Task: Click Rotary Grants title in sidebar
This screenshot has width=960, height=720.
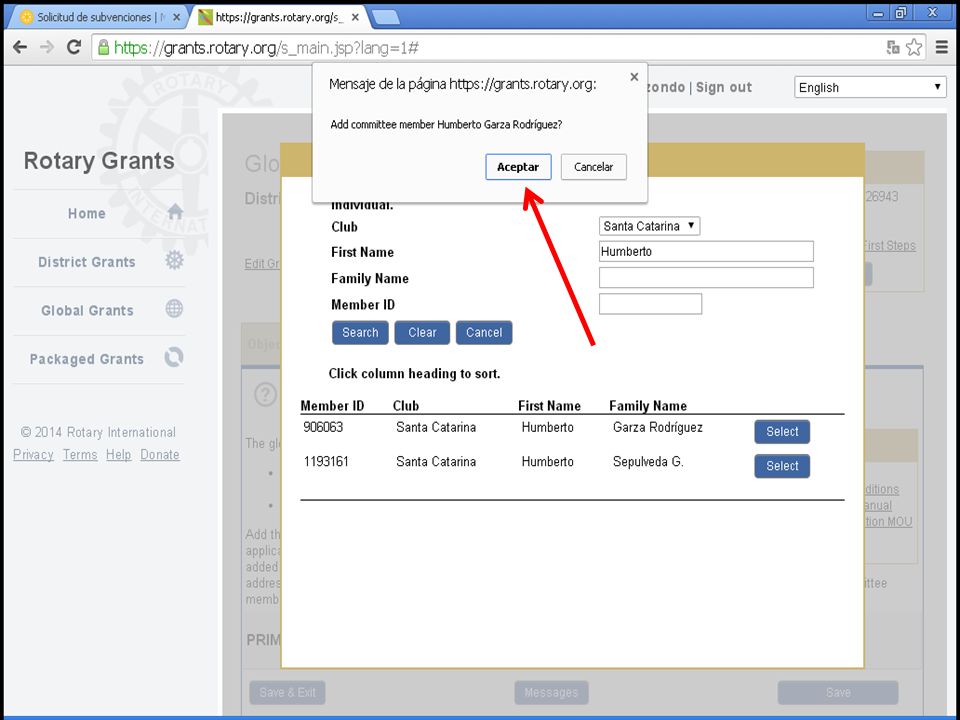Action: (x=99, y=160)
